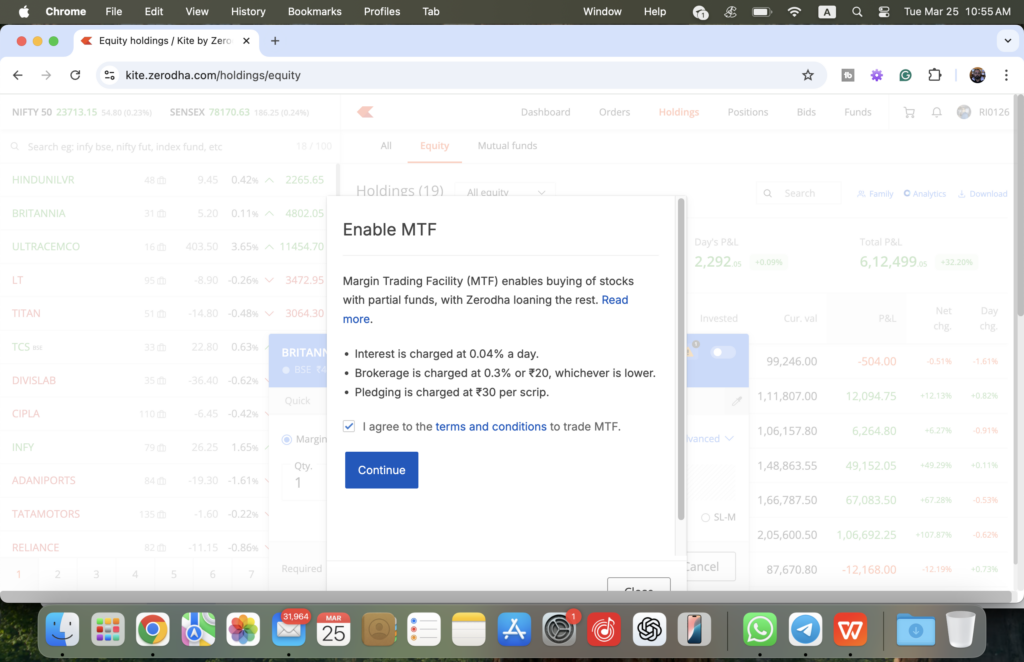This screenshot has width=1024, height=662.
Task: Open Mail app with 31,964 badge
Action: [x=289, y=629]
